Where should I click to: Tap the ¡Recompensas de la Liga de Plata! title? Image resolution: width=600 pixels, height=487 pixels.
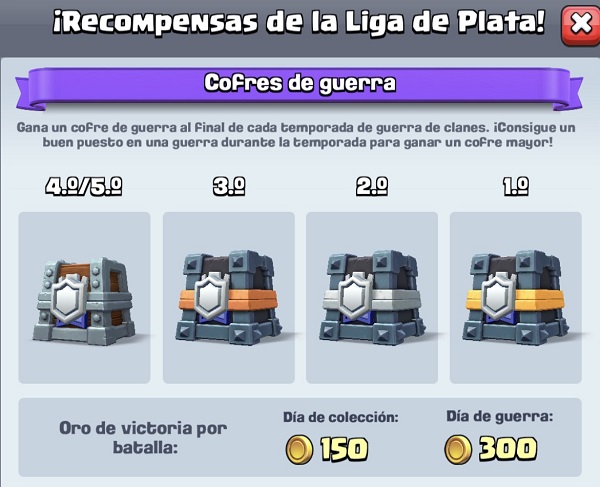pyautogui.click(x=299, y=22)
